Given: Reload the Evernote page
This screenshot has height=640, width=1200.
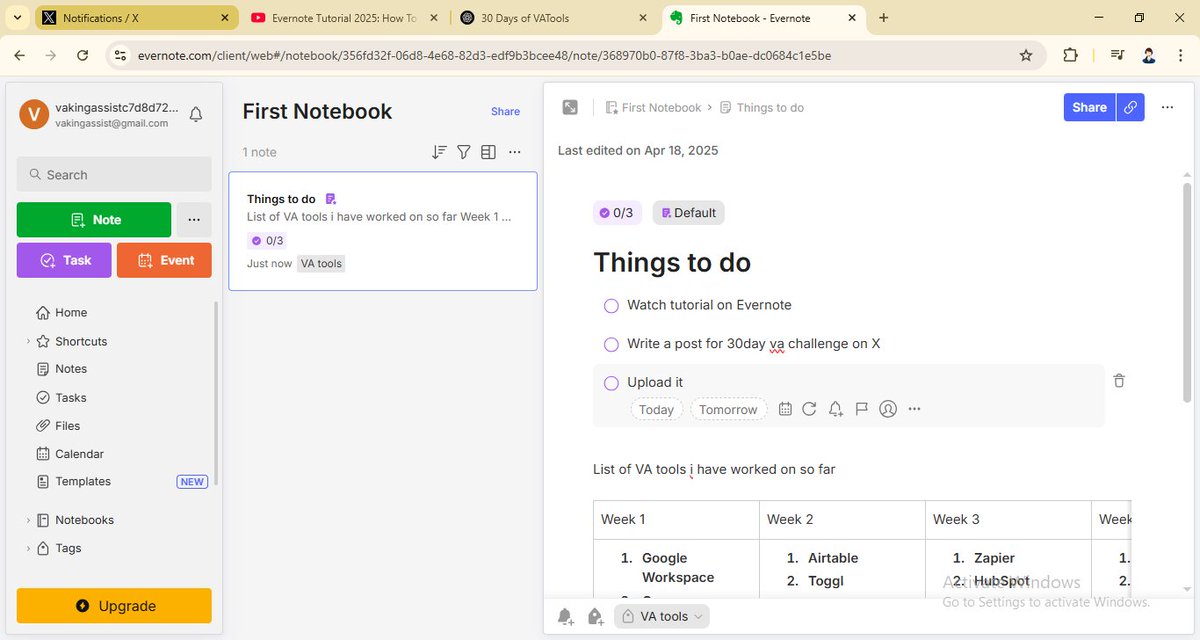Looking at the screenshot, I should [83, 56].
